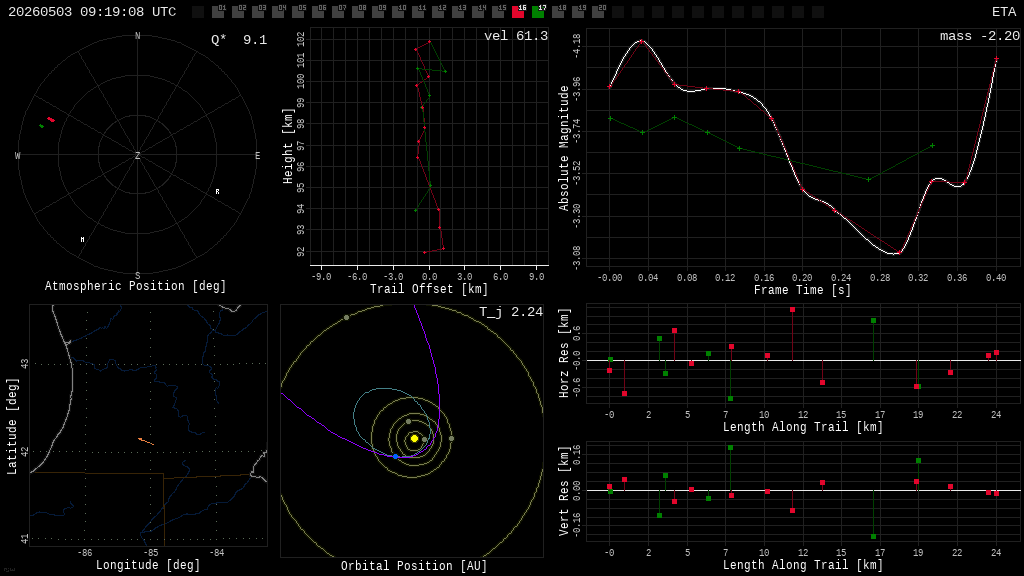This screenshot has height=576, width=1024.
Task: Click the mass -2.20 readout
Action: tap(980, 36)
